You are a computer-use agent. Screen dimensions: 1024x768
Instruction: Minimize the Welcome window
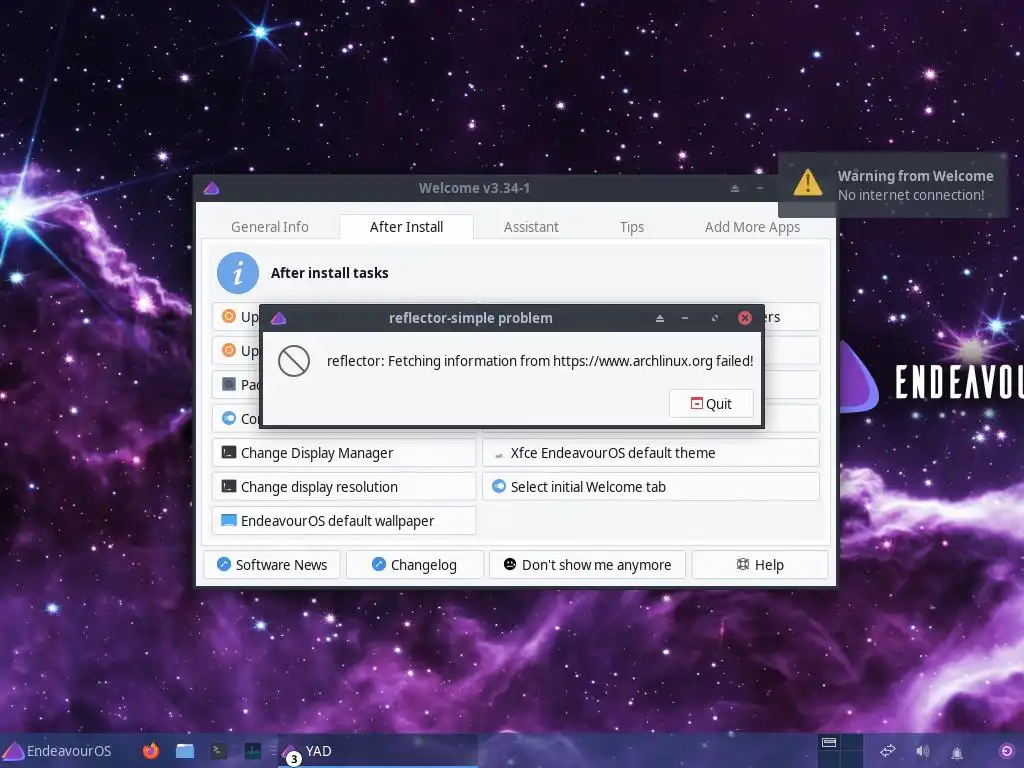[x=760, y=188]
